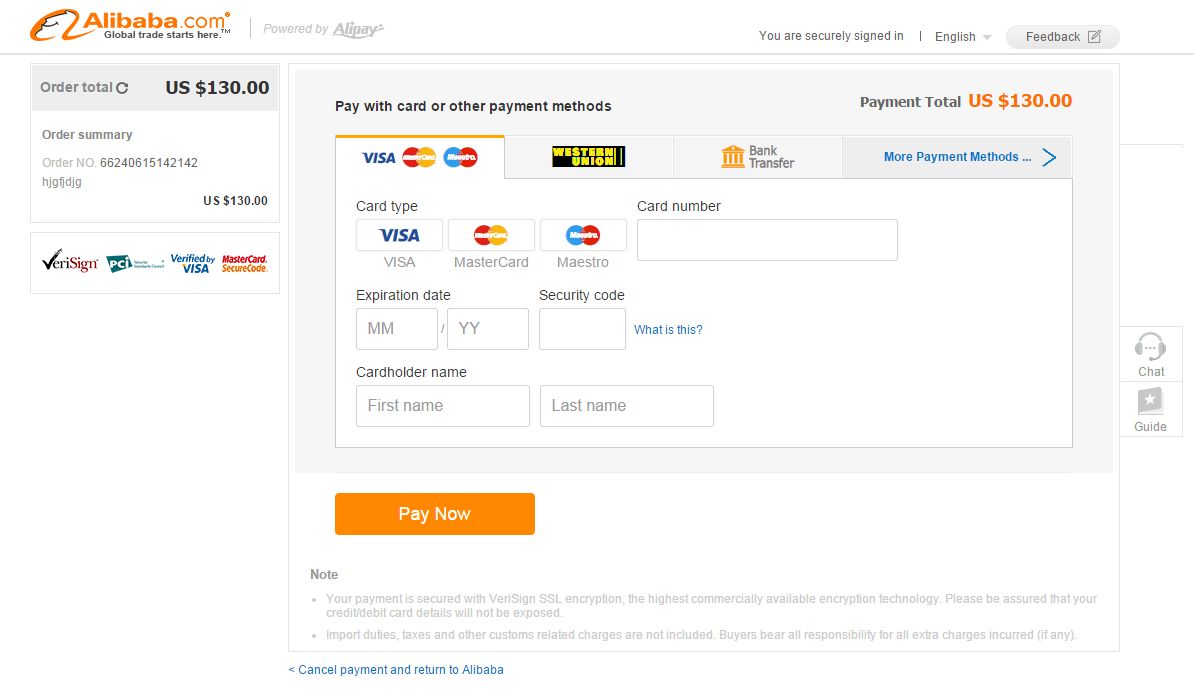The image size is (1194, 691).
Task: Click the VeriSign trust badge
Action: [70, 261]
